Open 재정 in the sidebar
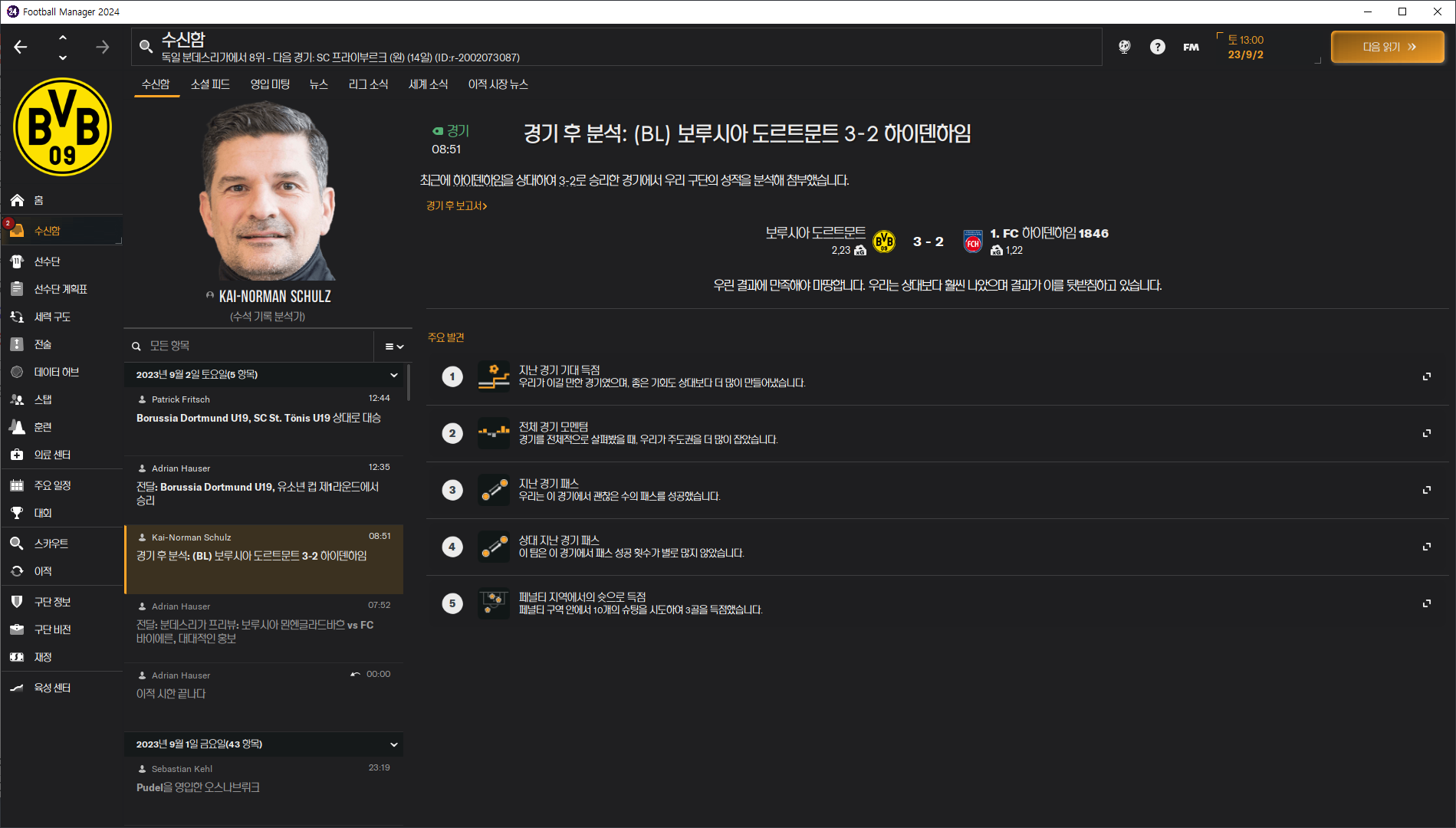This screenshot has width=1456, height=828. click(x=61, y=657)
